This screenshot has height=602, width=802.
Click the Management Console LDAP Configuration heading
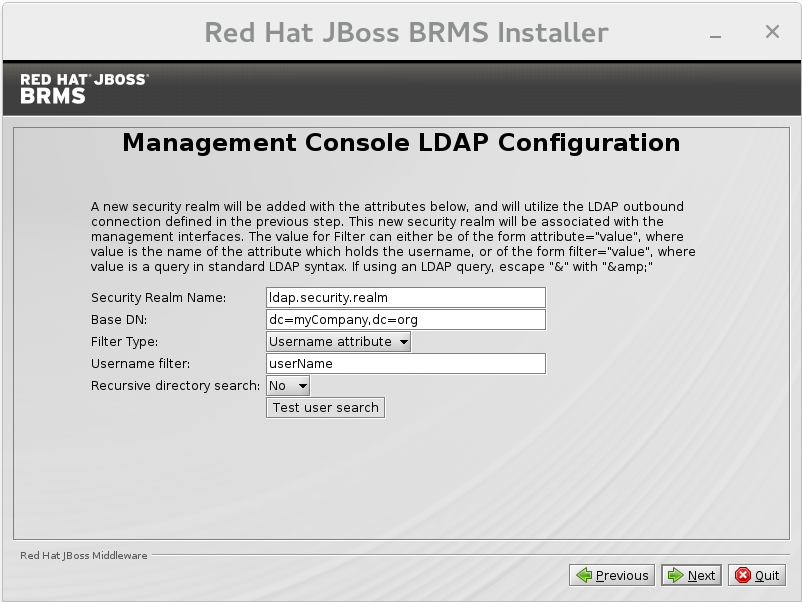tap(402, 143)
